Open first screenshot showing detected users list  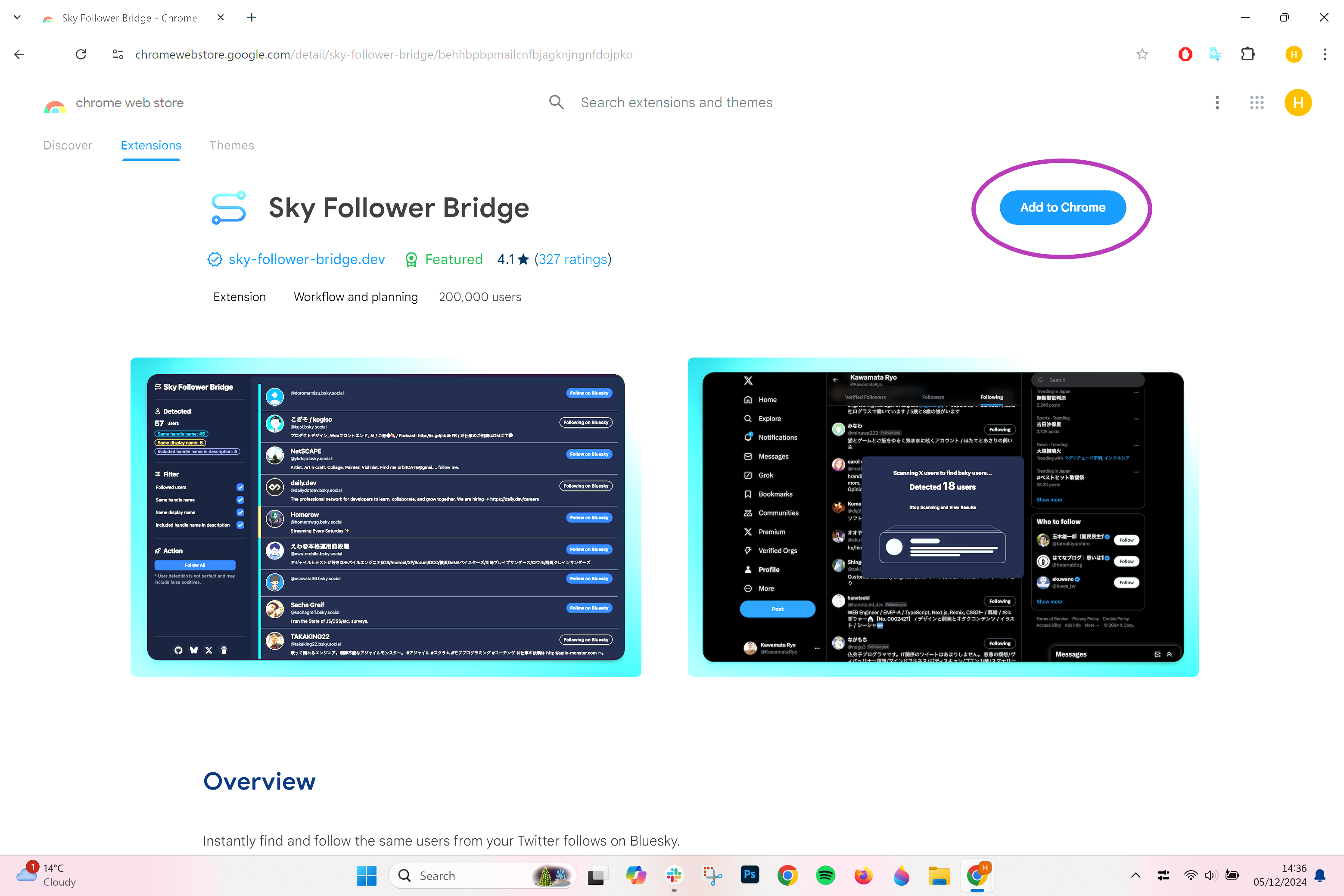[386, 517]
